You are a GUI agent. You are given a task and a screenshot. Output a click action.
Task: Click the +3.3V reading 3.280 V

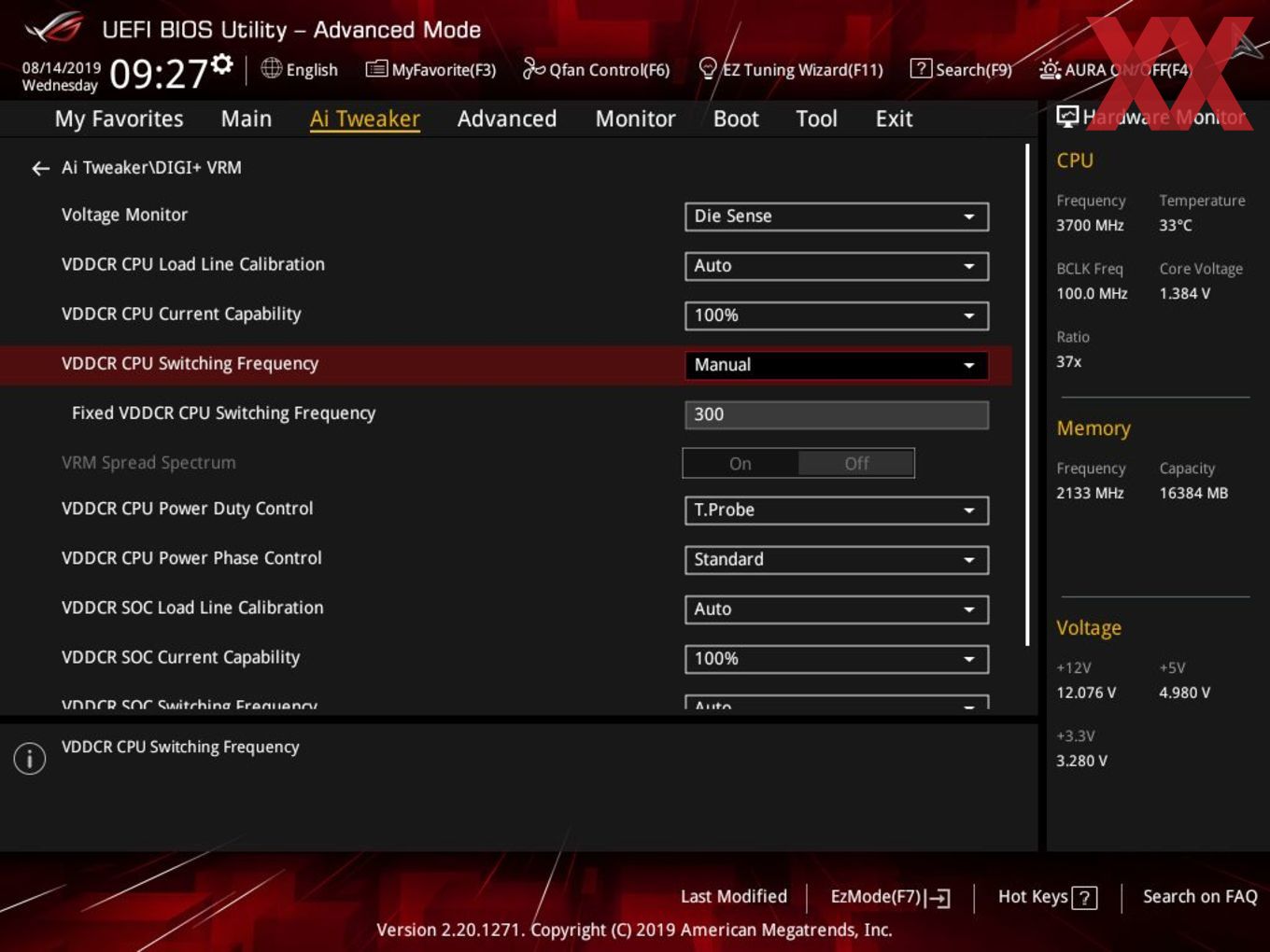(1081, 761)
